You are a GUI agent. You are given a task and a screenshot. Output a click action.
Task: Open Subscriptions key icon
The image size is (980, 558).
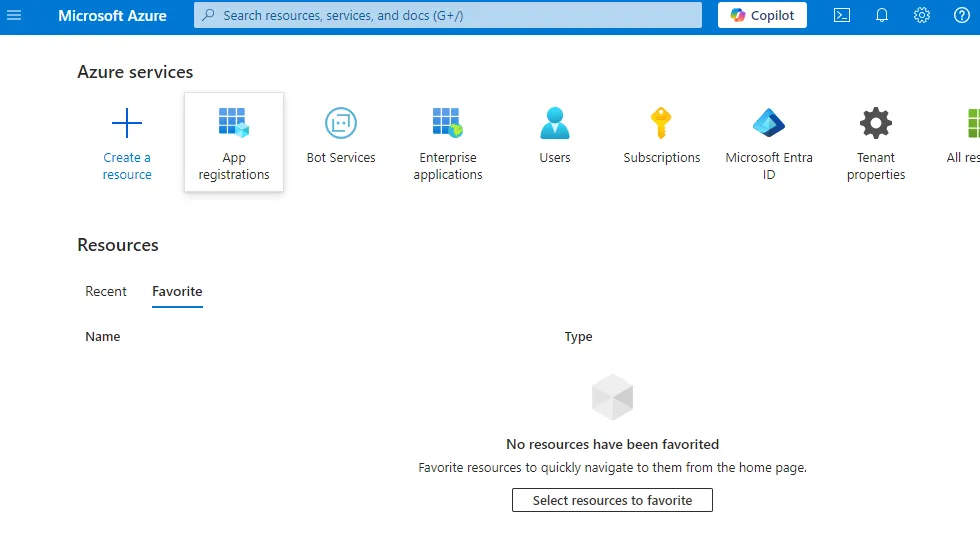point(661,122)
